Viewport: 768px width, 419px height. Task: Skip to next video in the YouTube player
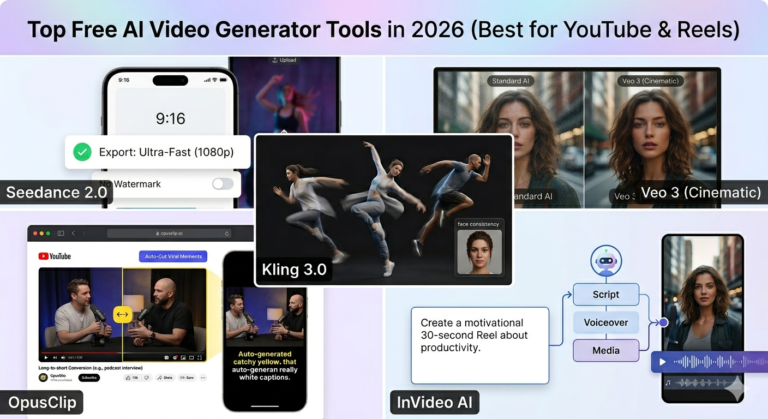coord(55,358)
